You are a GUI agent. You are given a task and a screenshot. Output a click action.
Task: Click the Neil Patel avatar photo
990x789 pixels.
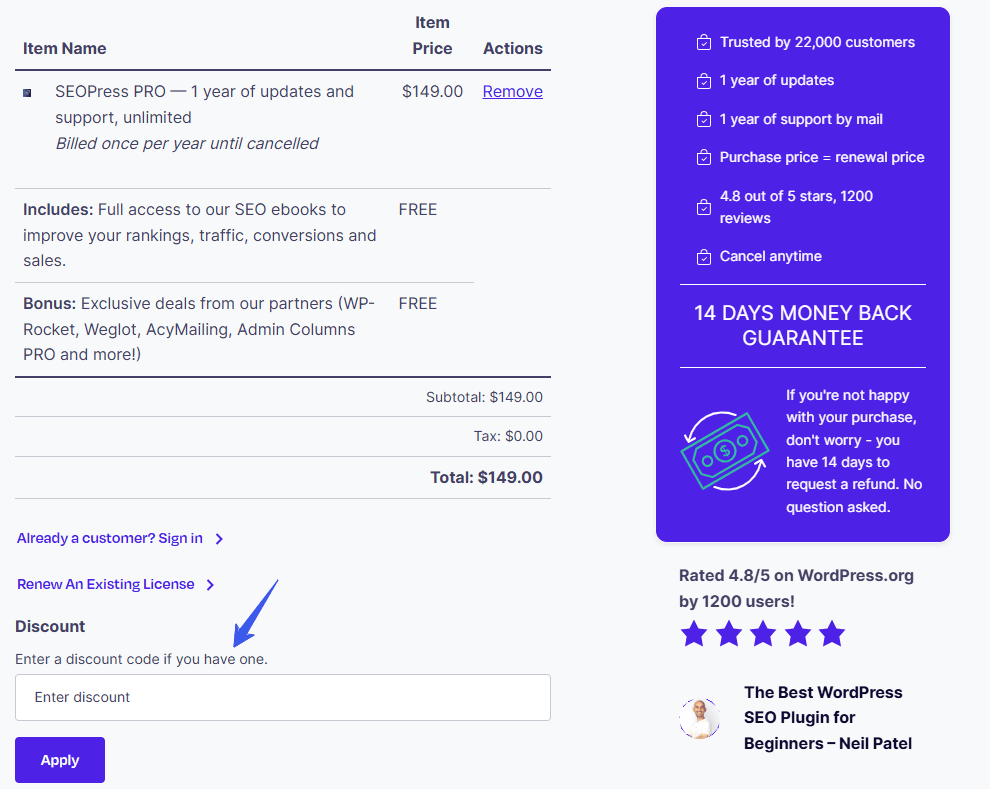pyautogui.click(x=699, y=718)
